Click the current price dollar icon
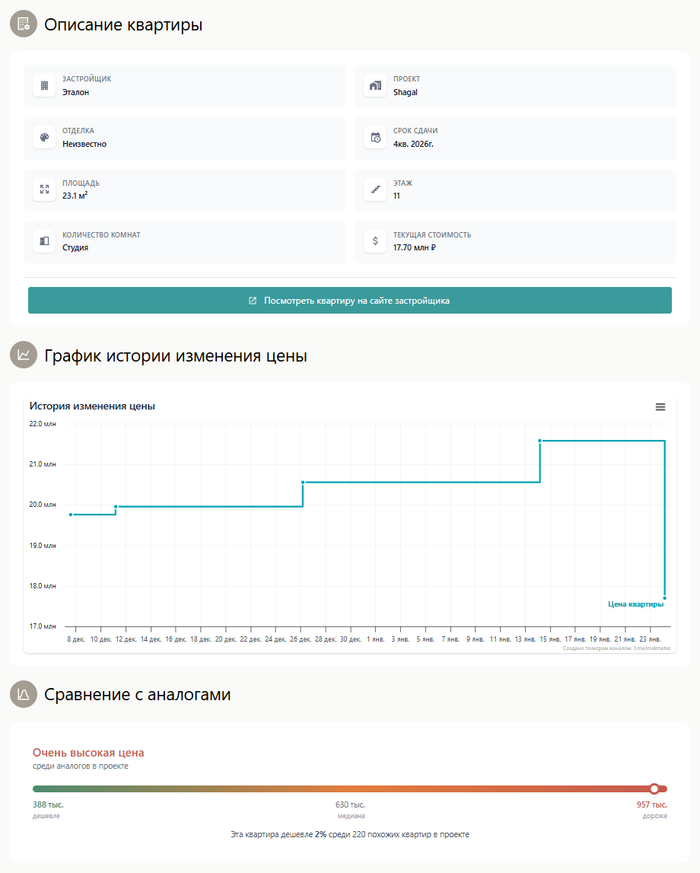 tap(375, 241)
